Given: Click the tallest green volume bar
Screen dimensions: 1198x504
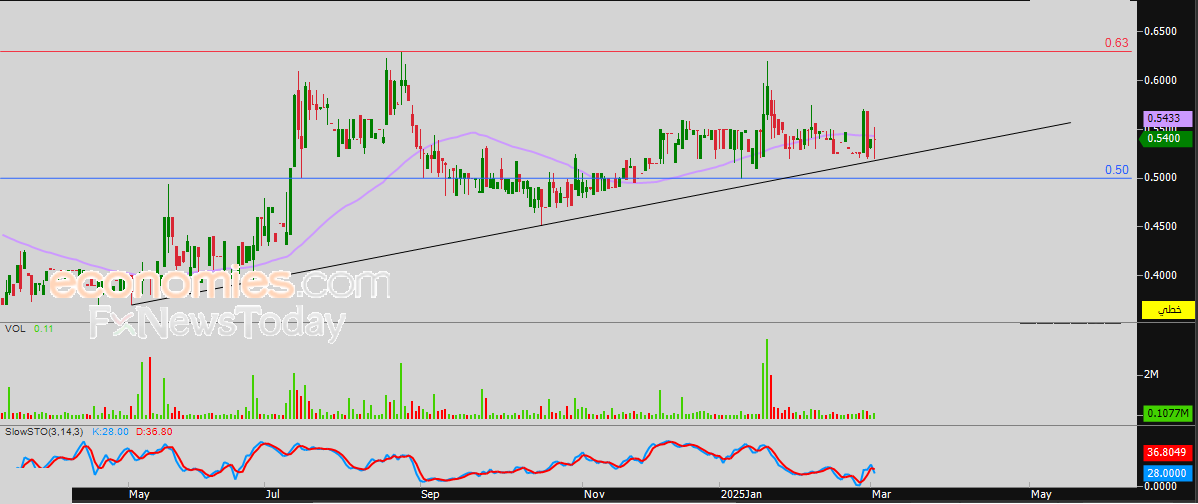Looking at the screenshot, I should tap(767, 378).
